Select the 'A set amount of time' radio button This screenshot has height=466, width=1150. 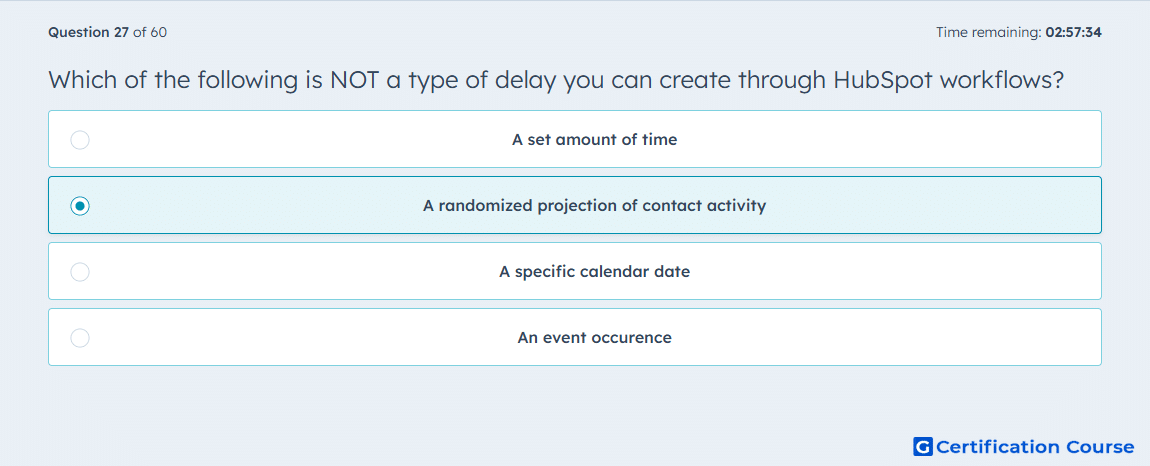[80, 139]
